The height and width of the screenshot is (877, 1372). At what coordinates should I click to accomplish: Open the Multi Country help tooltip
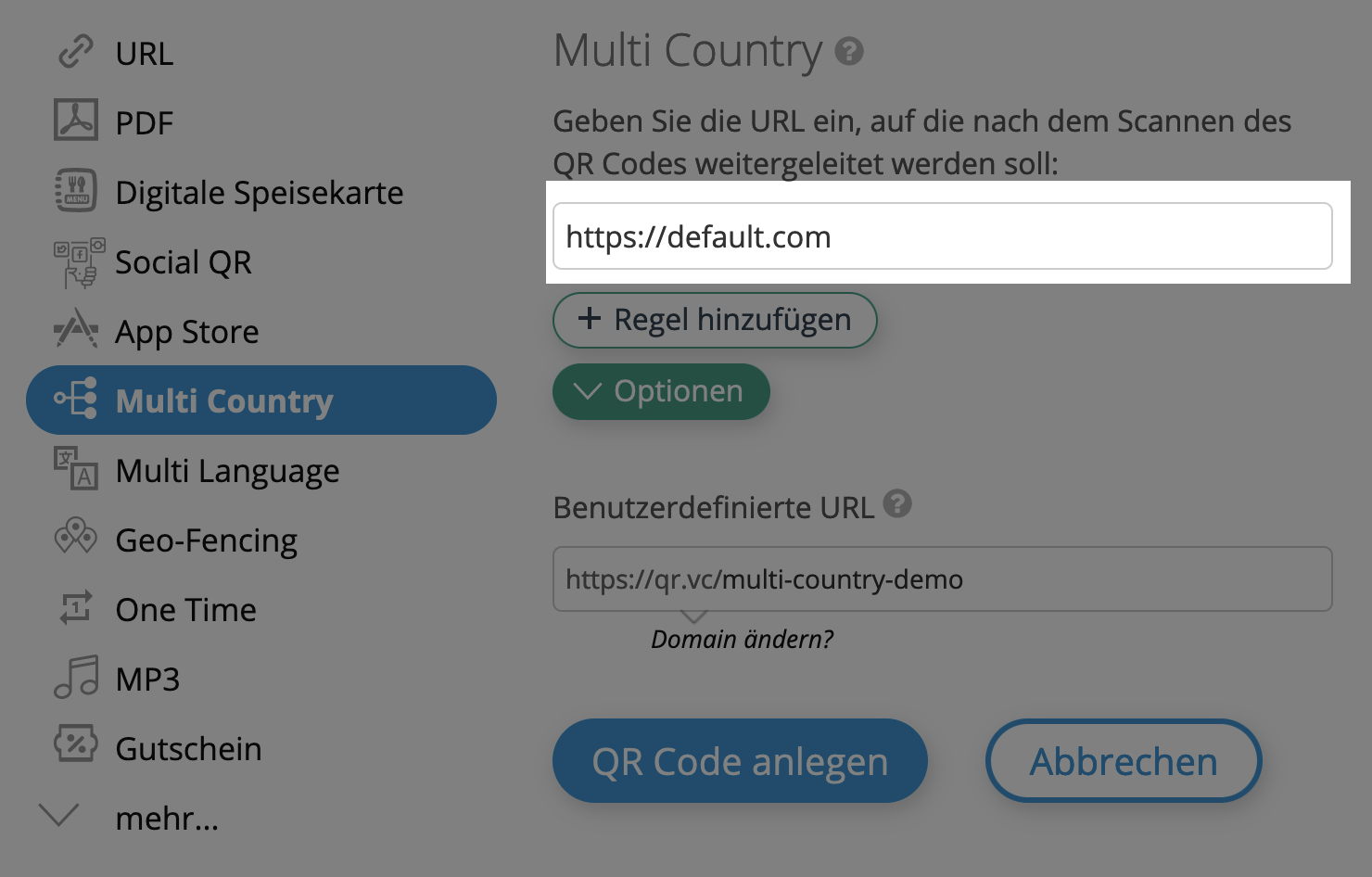(x=849, y=53)
